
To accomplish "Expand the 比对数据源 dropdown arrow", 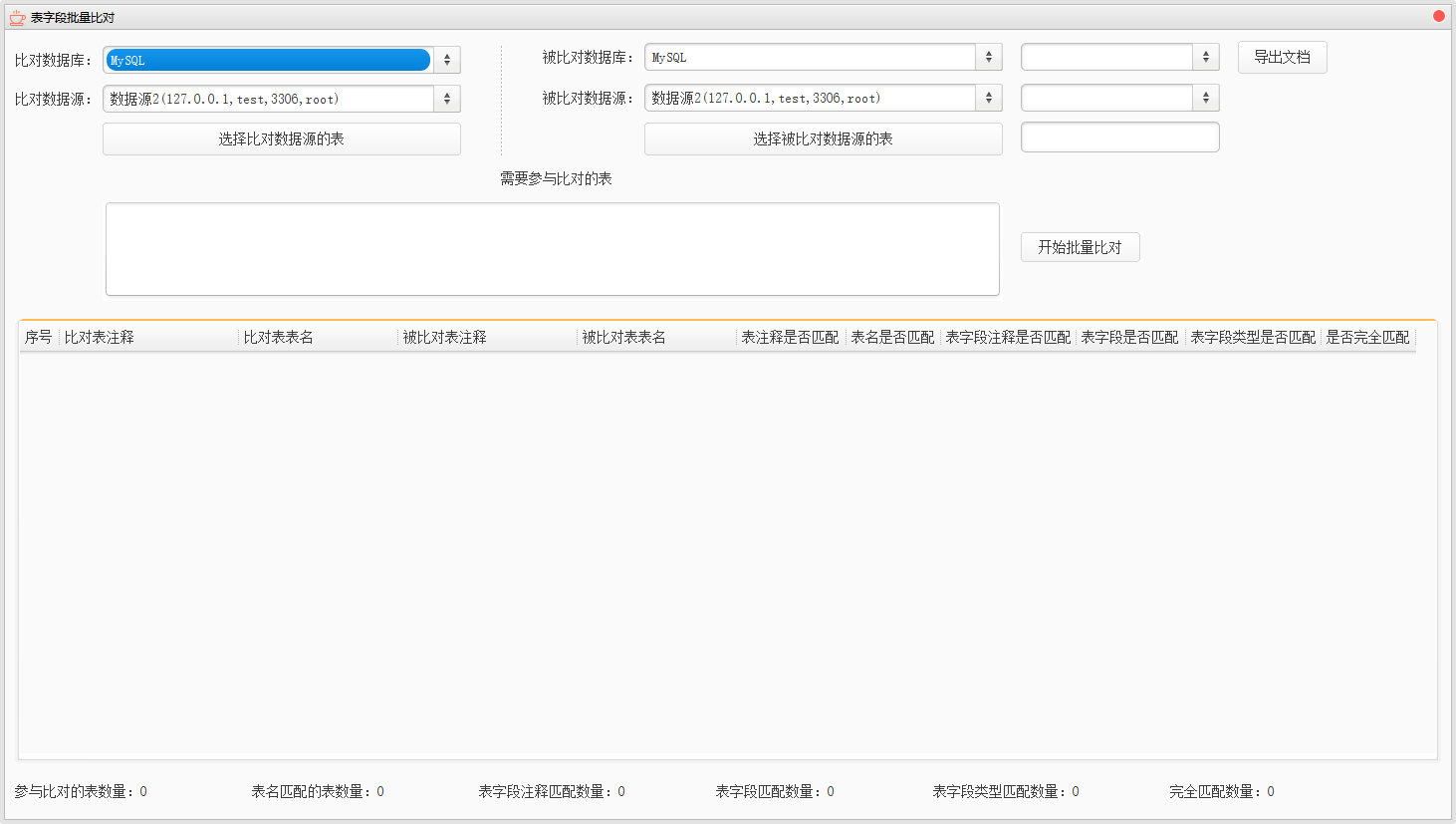I will [446, 99].
